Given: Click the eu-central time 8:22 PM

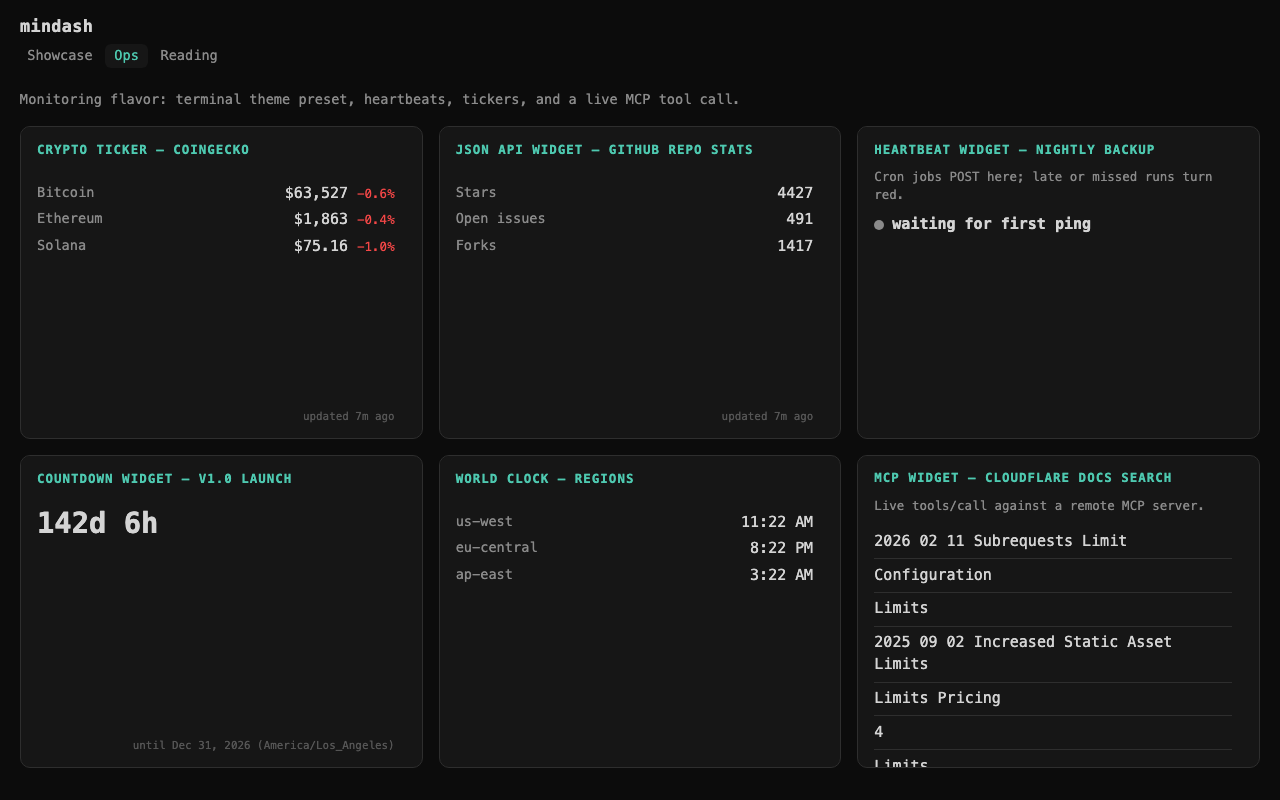Looking at the screenshot, I should click(782, 548).
